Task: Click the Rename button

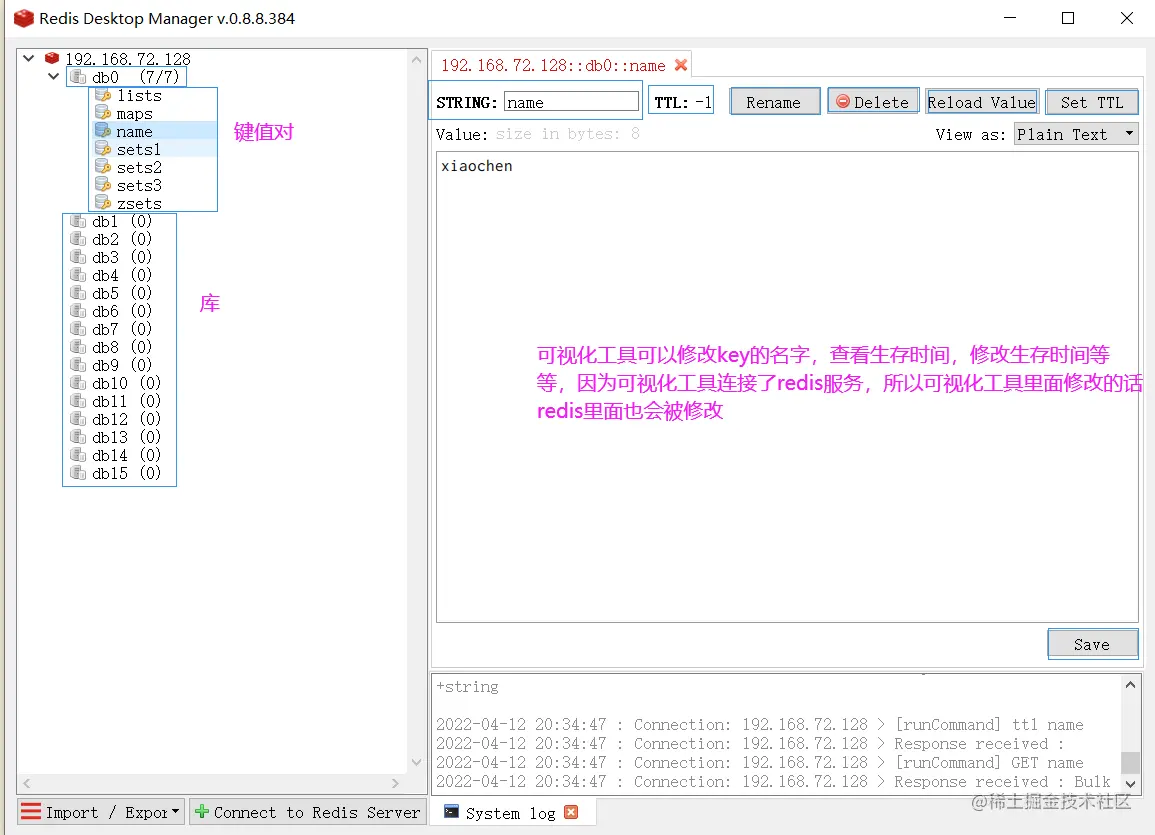Action: coord(774,102)
